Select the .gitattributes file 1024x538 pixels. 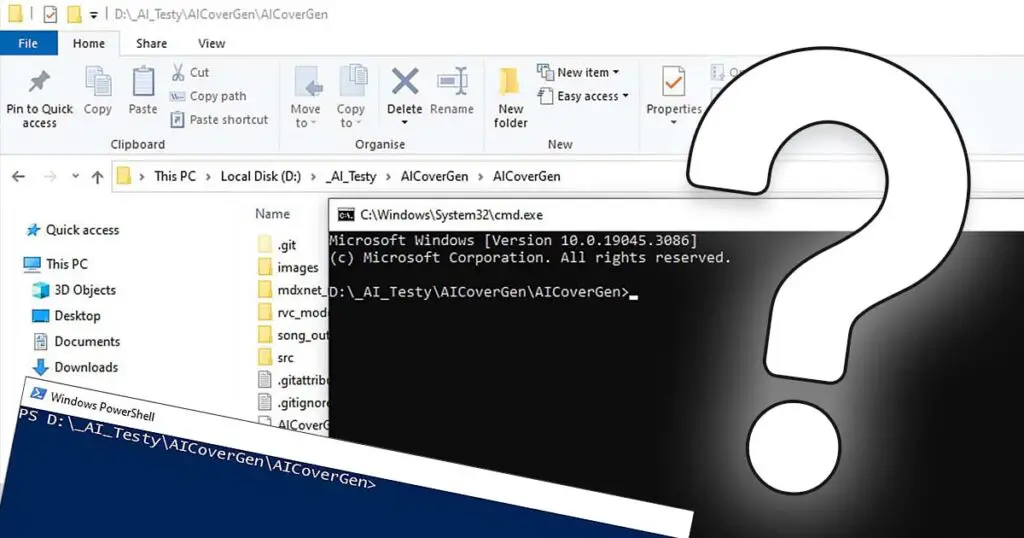click(x=293, y=380)
